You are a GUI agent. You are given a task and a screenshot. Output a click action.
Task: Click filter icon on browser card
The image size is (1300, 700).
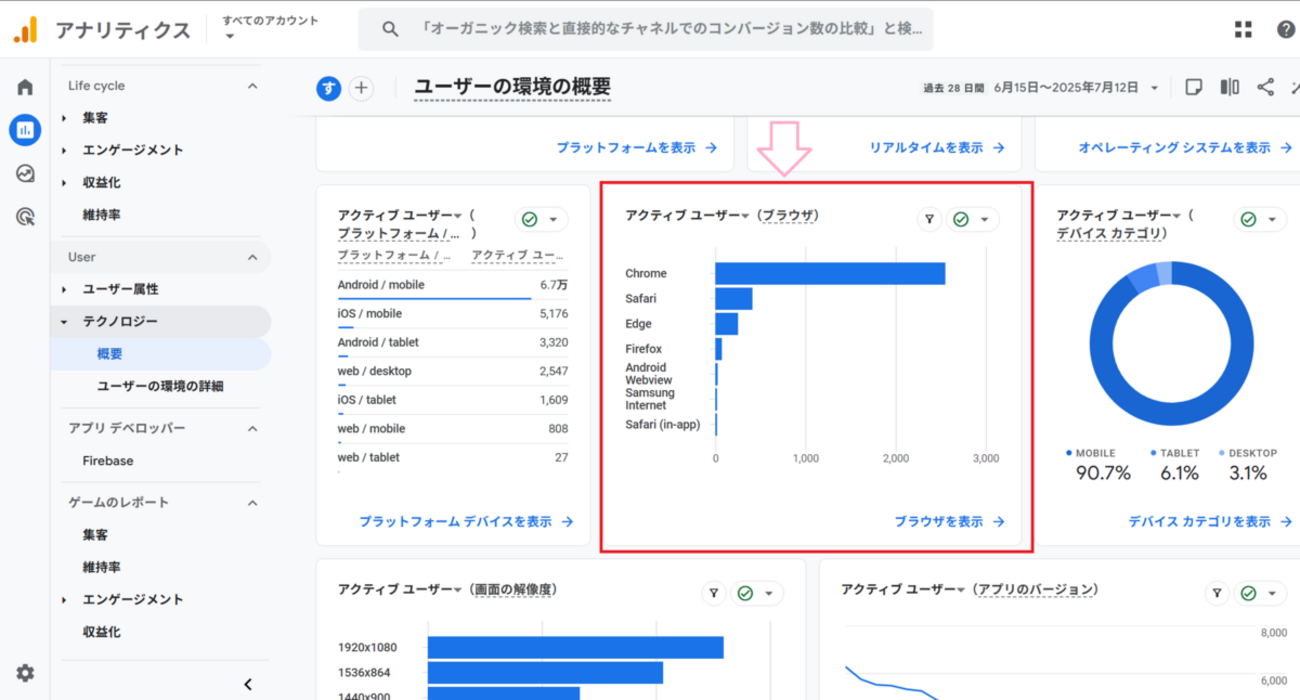(x=929, y=219)
